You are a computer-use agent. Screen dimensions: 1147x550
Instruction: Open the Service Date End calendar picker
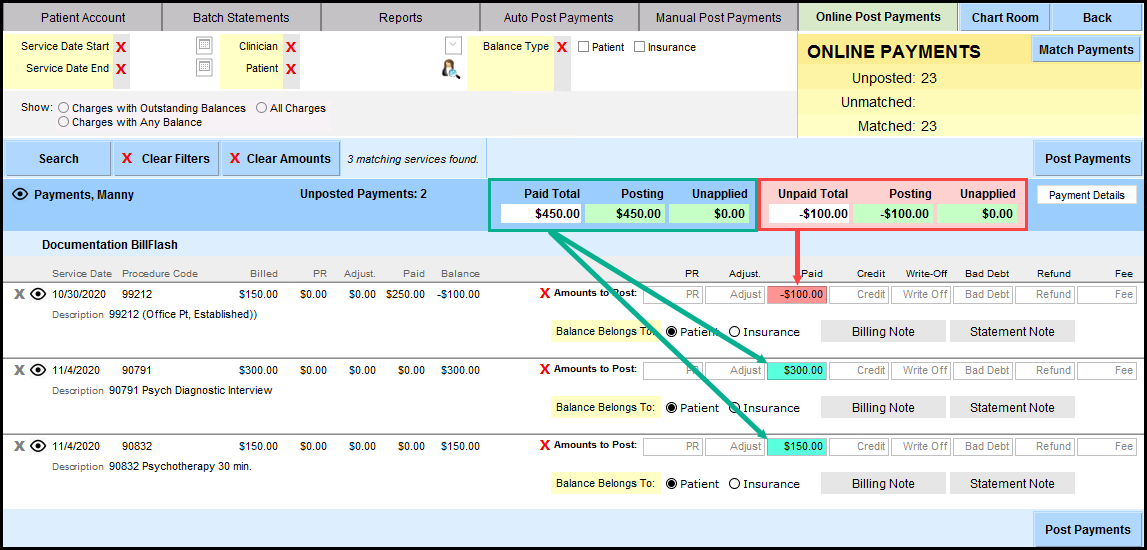point(204,68)
